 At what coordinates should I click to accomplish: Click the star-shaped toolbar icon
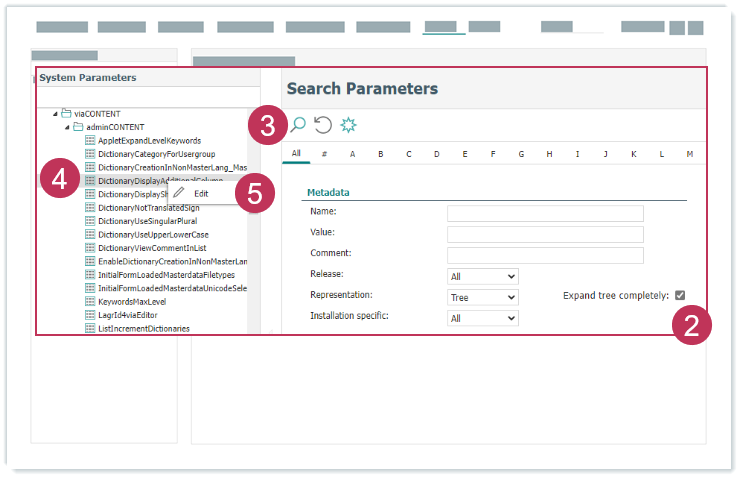(x=348, y=125)
